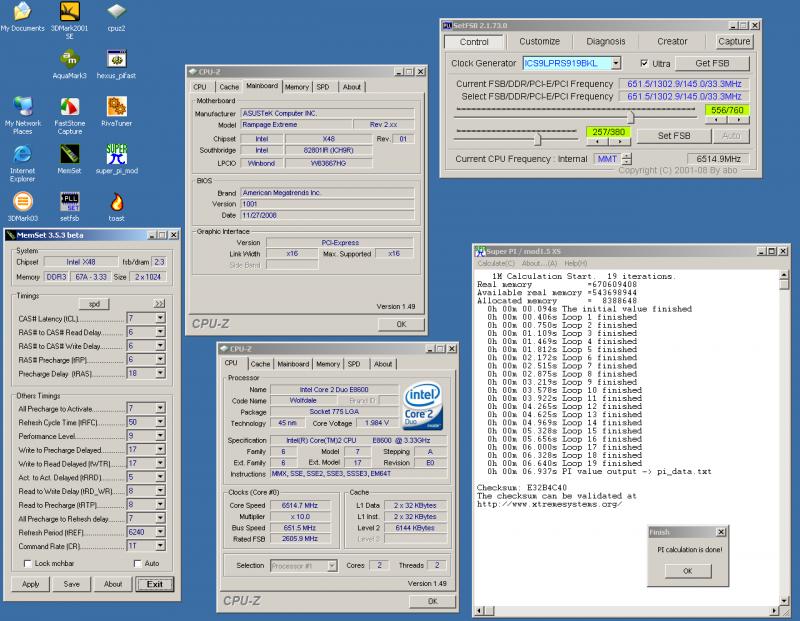The height and width of the screenshot is (621, 800).
Task: Click Set FSB button
Action: coord(673,136)
